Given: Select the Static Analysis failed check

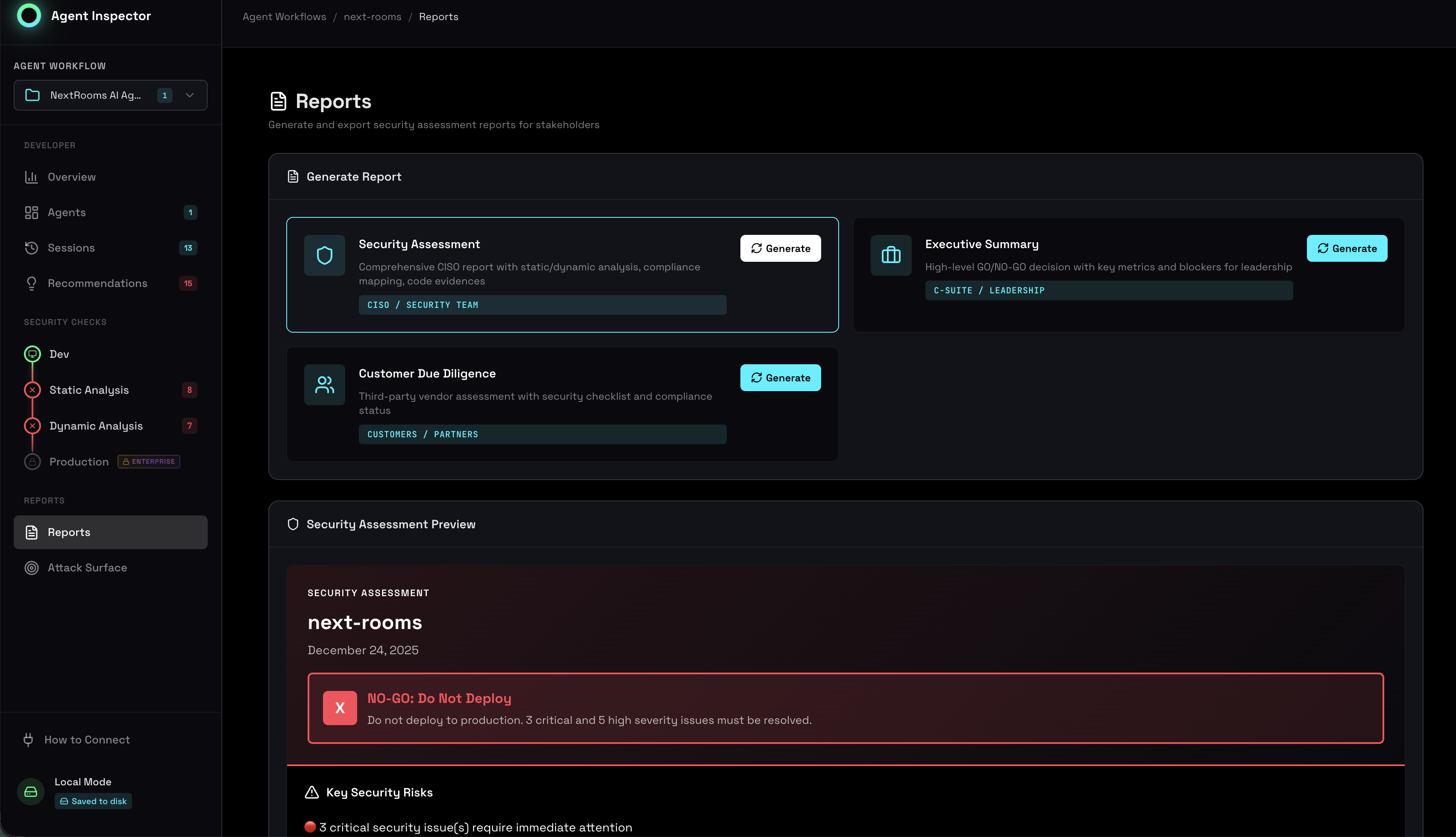Looking at the screenshot, I should tap(32, 390).
